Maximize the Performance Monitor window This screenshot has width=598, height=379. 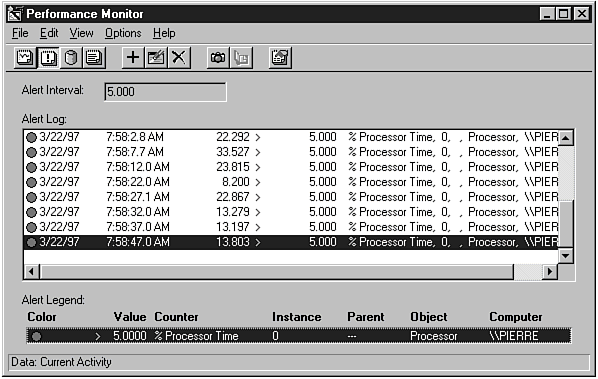pos(563,14)
